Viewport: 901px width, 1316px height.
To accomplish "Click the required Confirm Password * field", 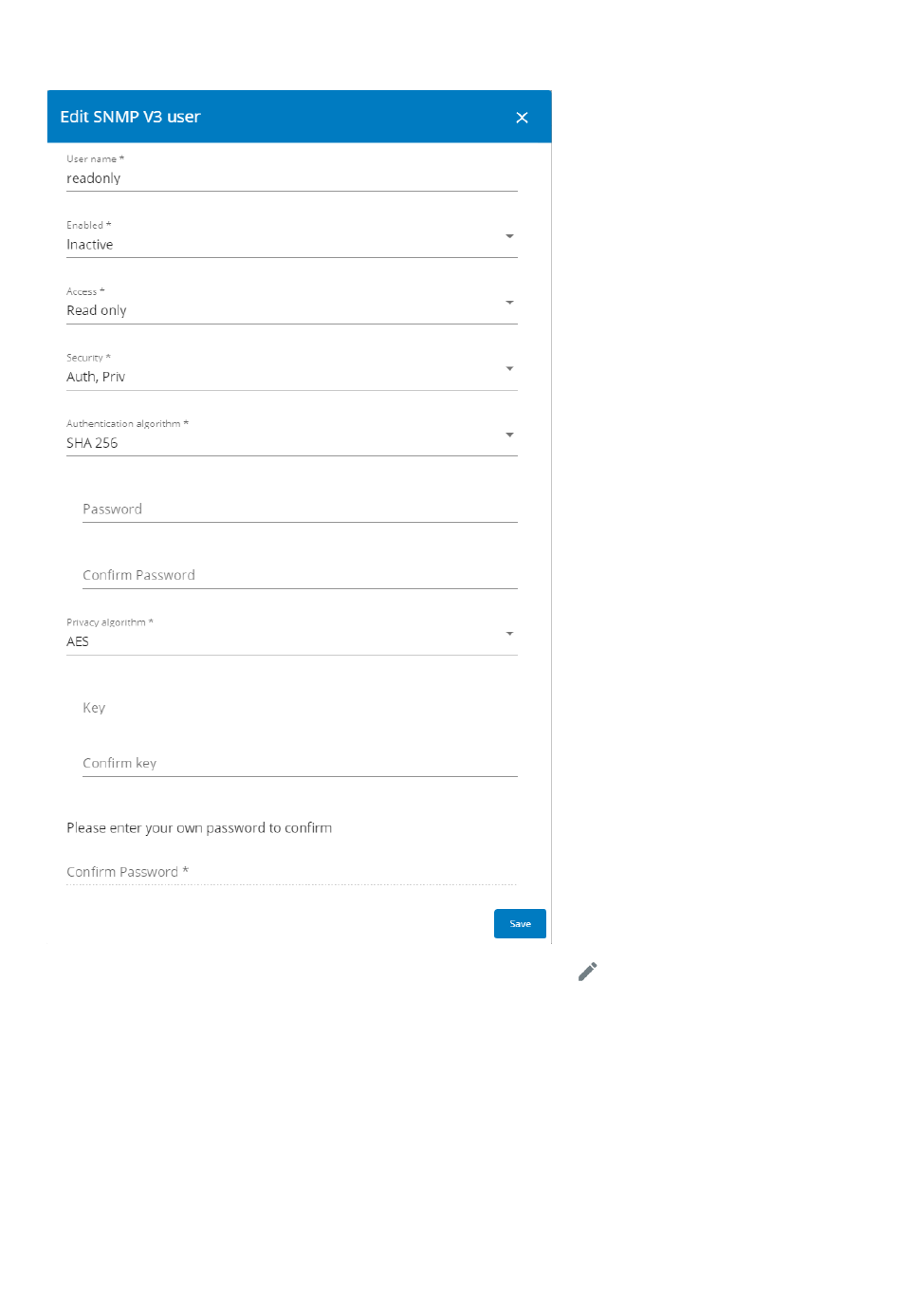I will pyautogui.click(x=292, y=872).
